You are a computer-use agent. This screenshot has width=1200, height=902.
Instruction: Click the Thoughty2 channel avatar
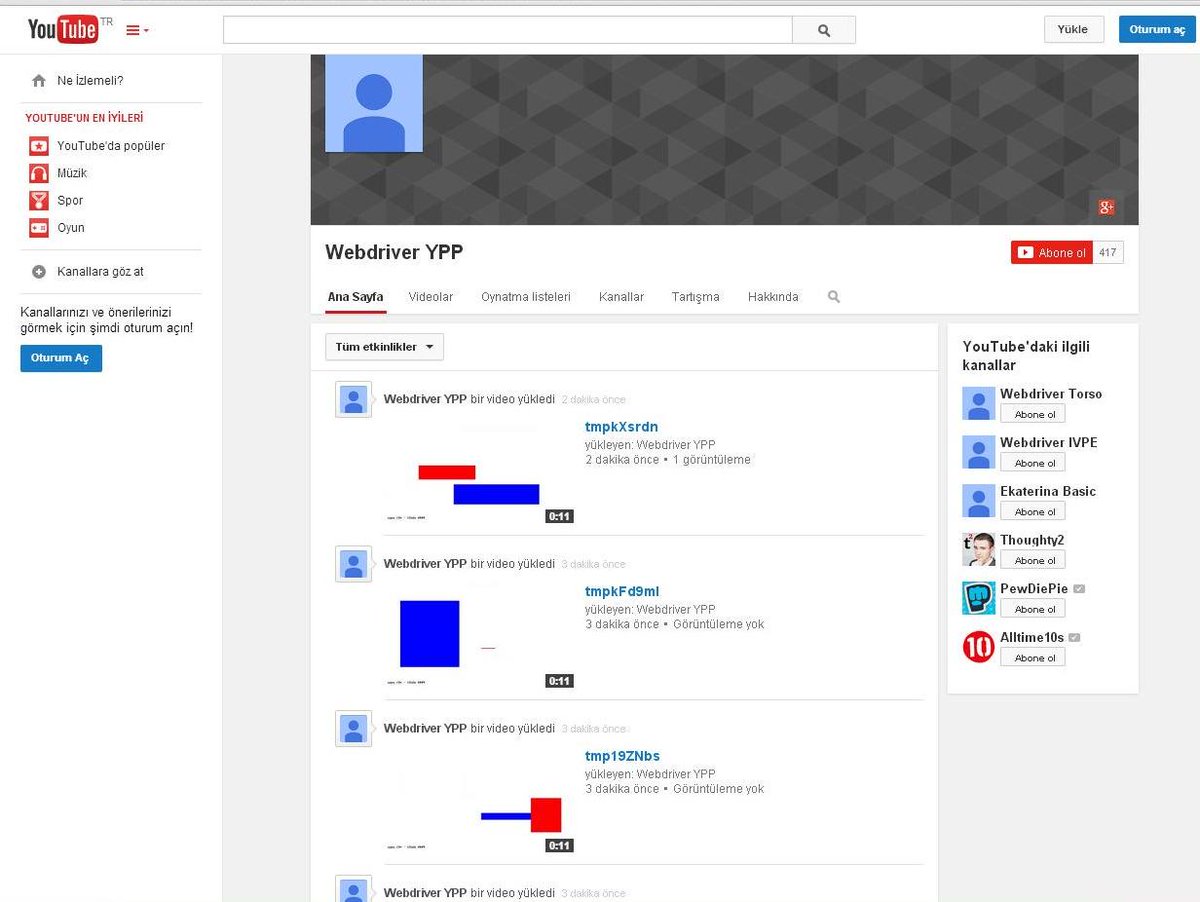click(x=978, y=549)
